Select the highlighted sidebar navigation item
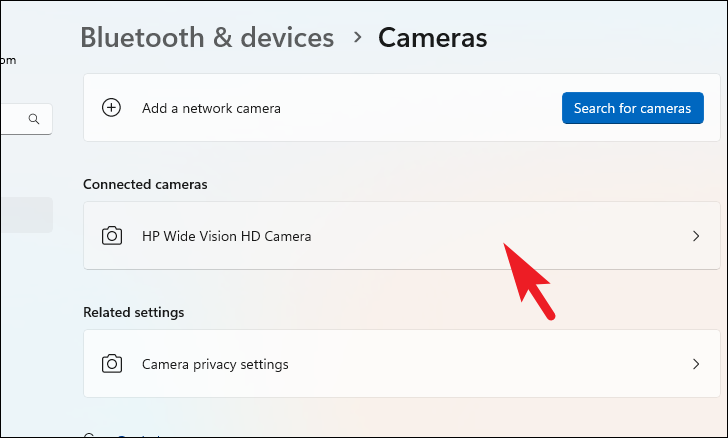 coord(26,215)
